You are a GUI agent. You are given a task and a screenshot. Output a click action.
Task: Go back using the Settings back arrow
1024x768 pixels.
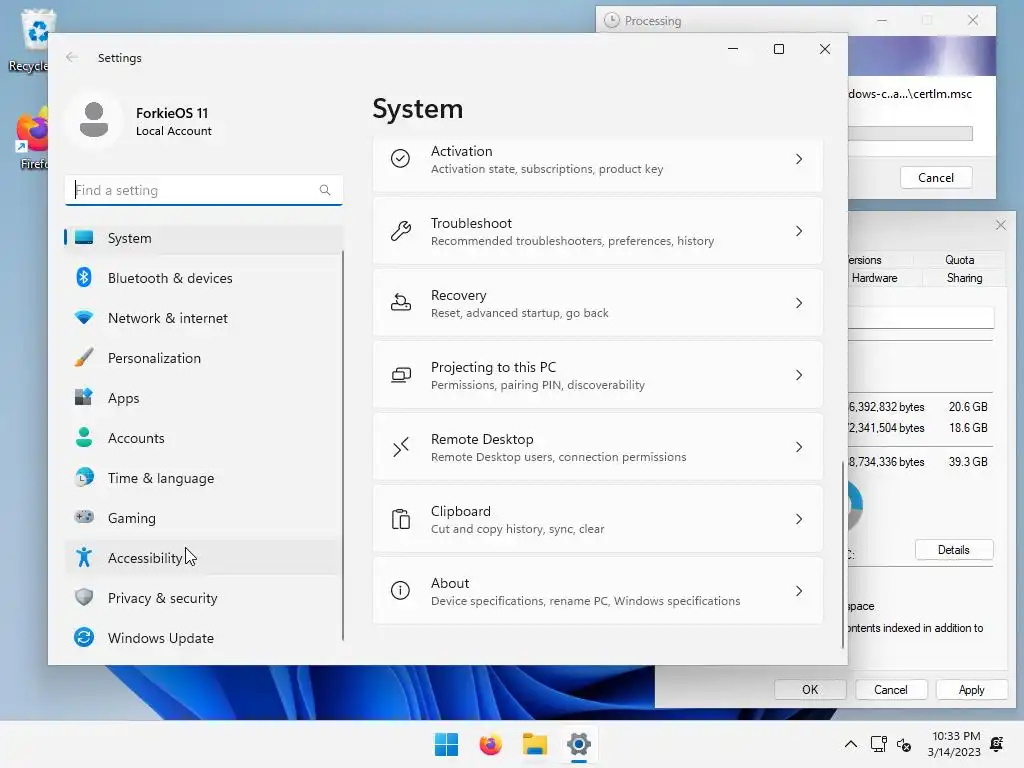click(x=72, y=57)
